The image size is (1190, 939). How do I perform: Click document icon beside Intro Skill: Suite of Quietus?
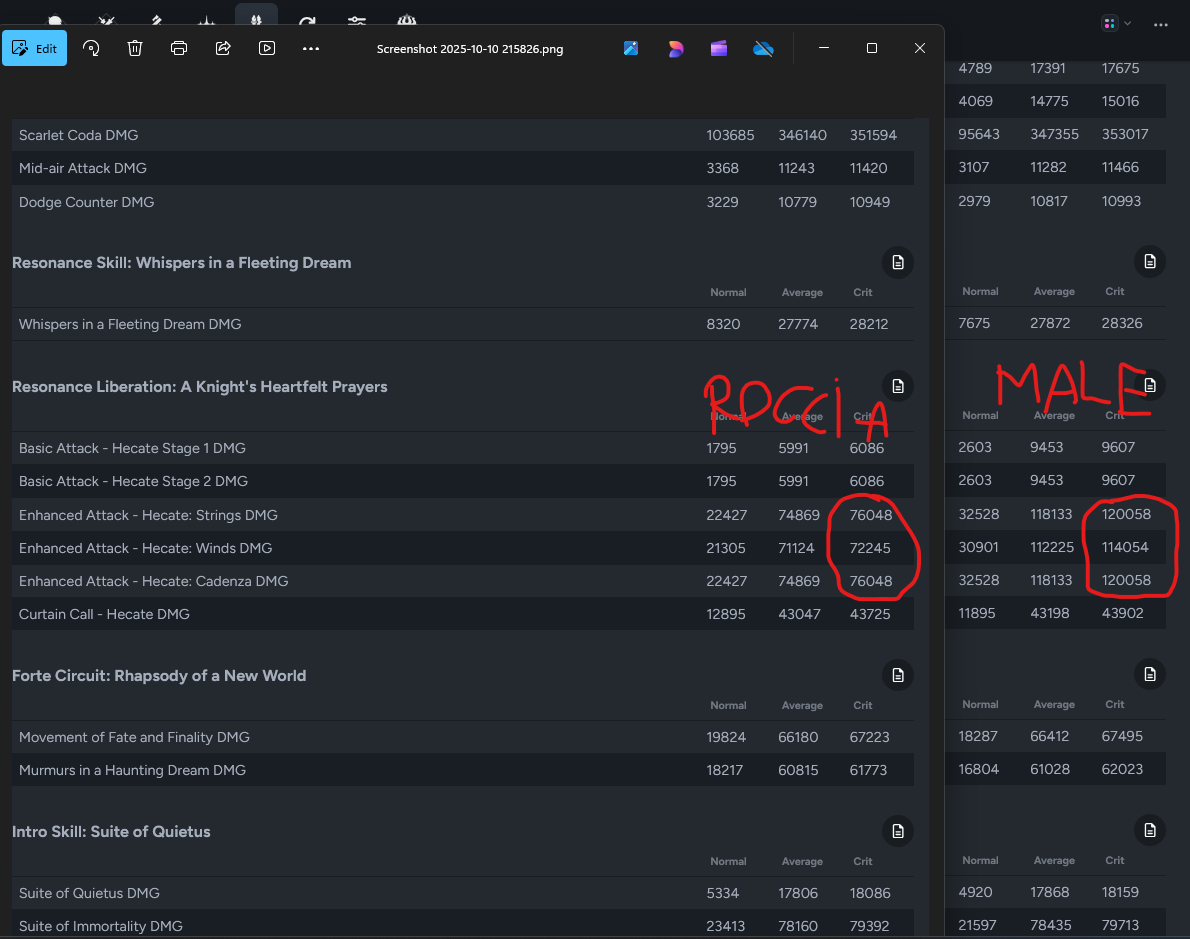tap(897, 831)
